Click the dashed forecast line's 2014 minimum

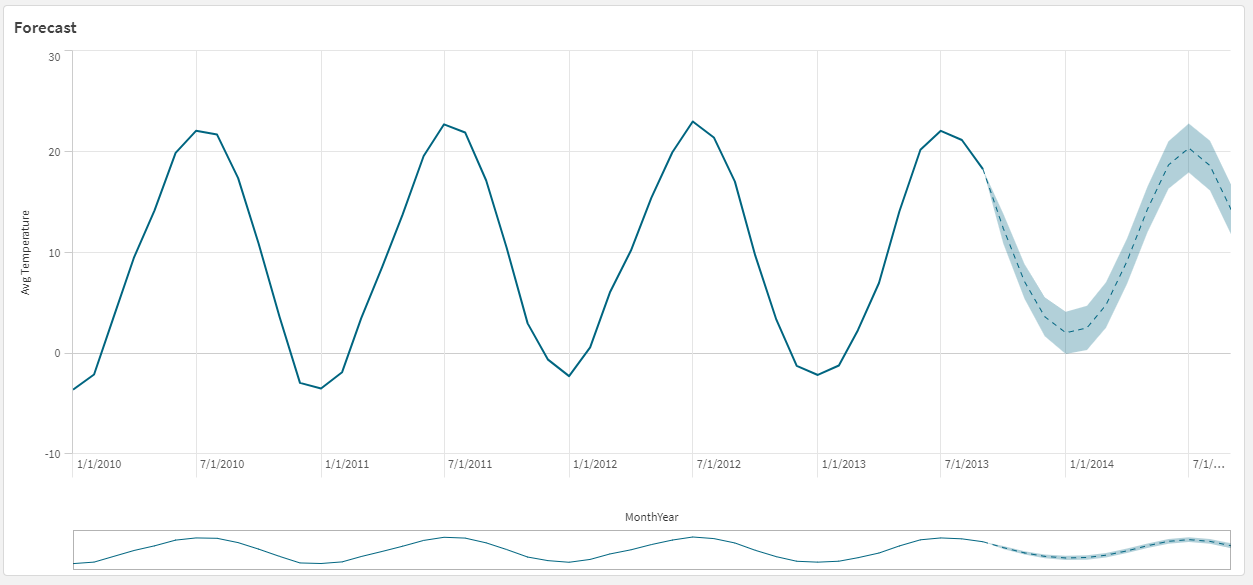pyautogui.click(x=1066, y=332)
